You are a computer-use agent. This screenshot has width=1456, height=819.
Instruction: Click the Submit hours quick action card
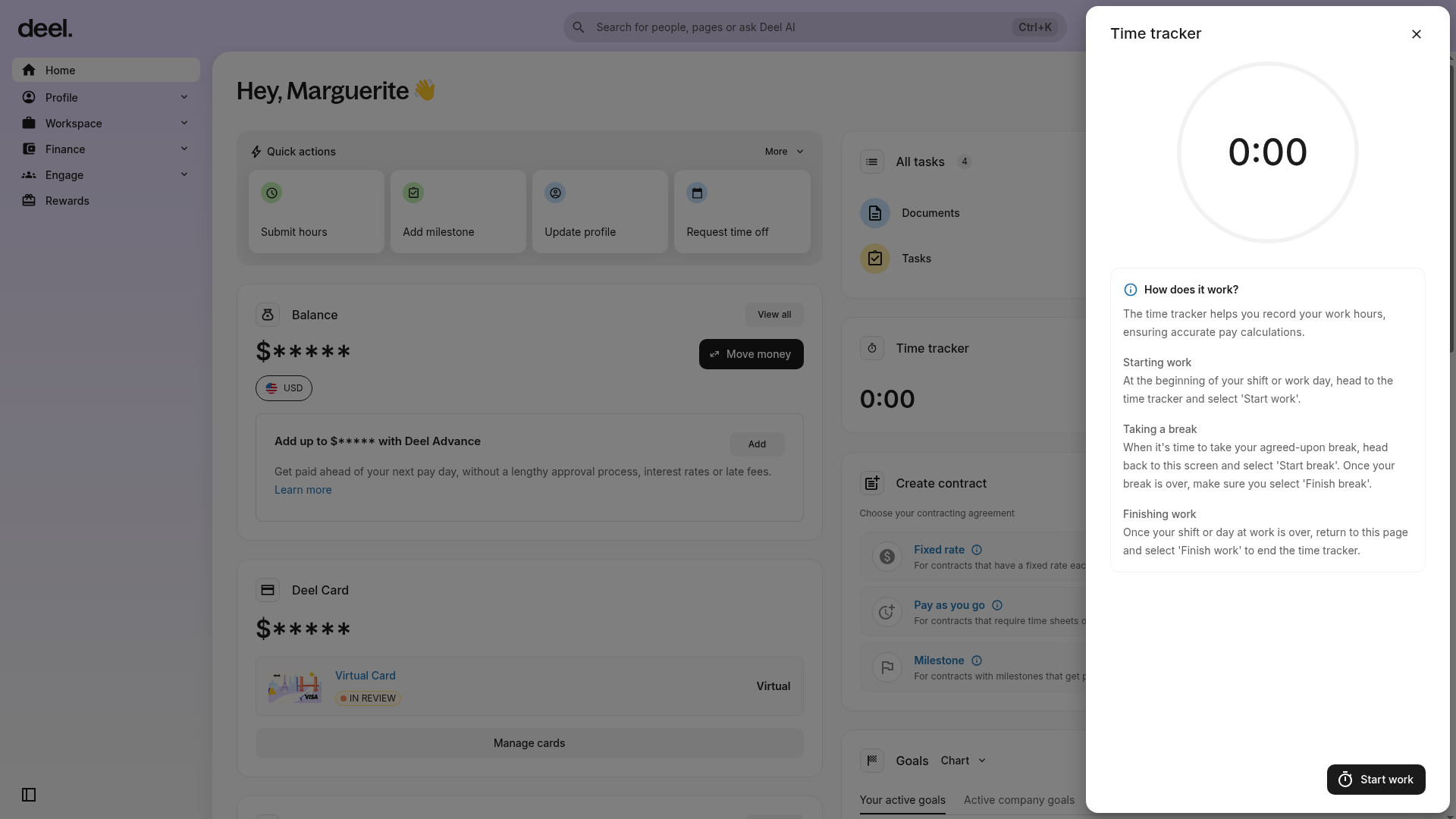click(x=316, y=212)
